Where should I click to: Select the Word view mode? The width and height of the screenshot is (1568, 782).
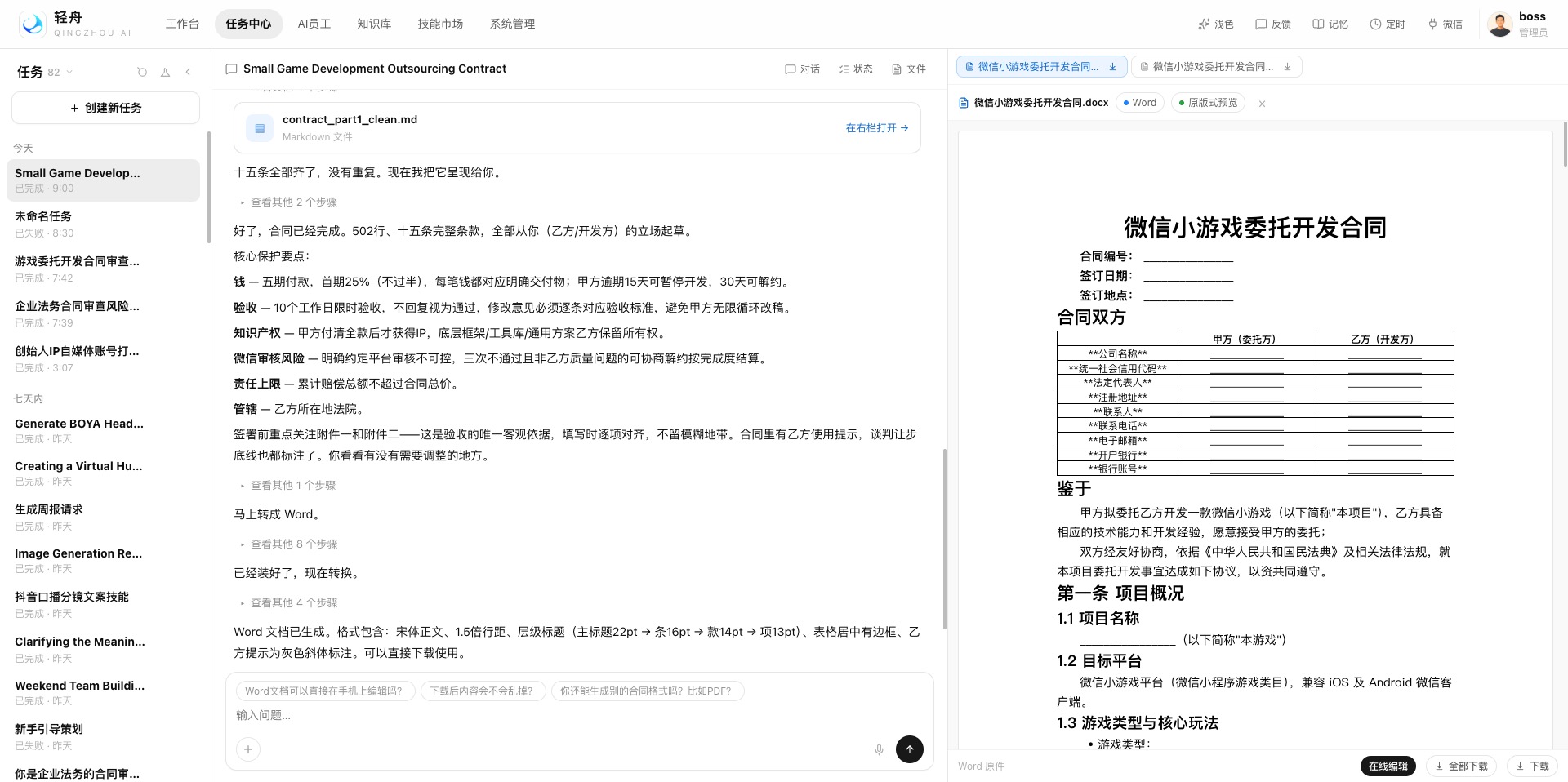[x=1139, y=103]
